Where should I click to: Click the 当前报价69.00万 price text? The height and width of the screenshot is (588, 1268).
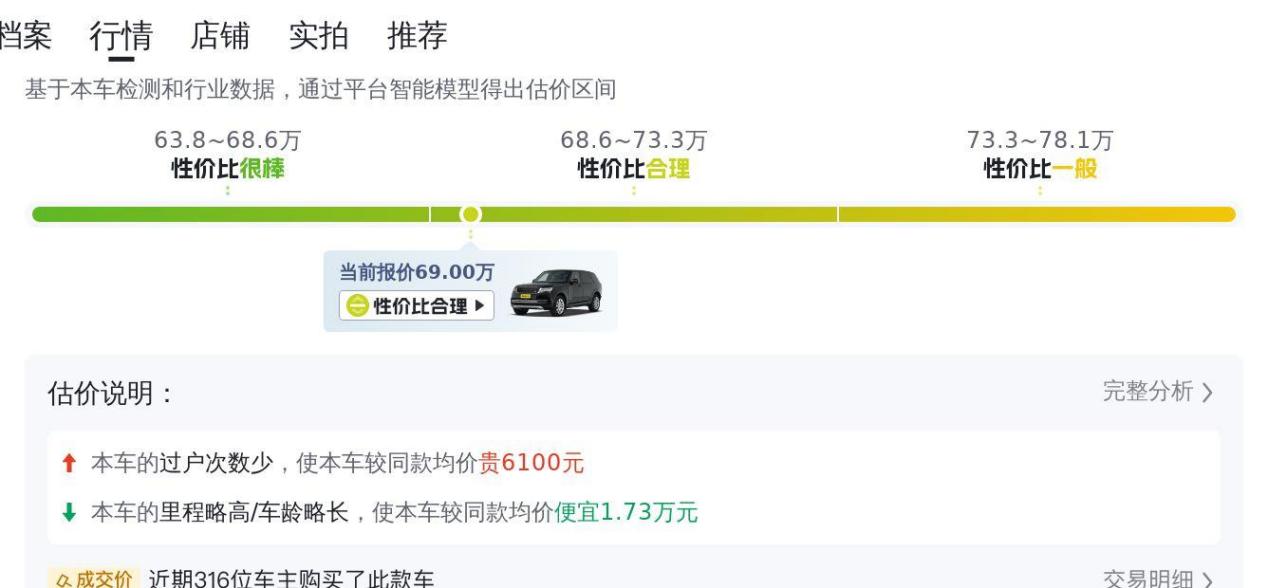421,273
